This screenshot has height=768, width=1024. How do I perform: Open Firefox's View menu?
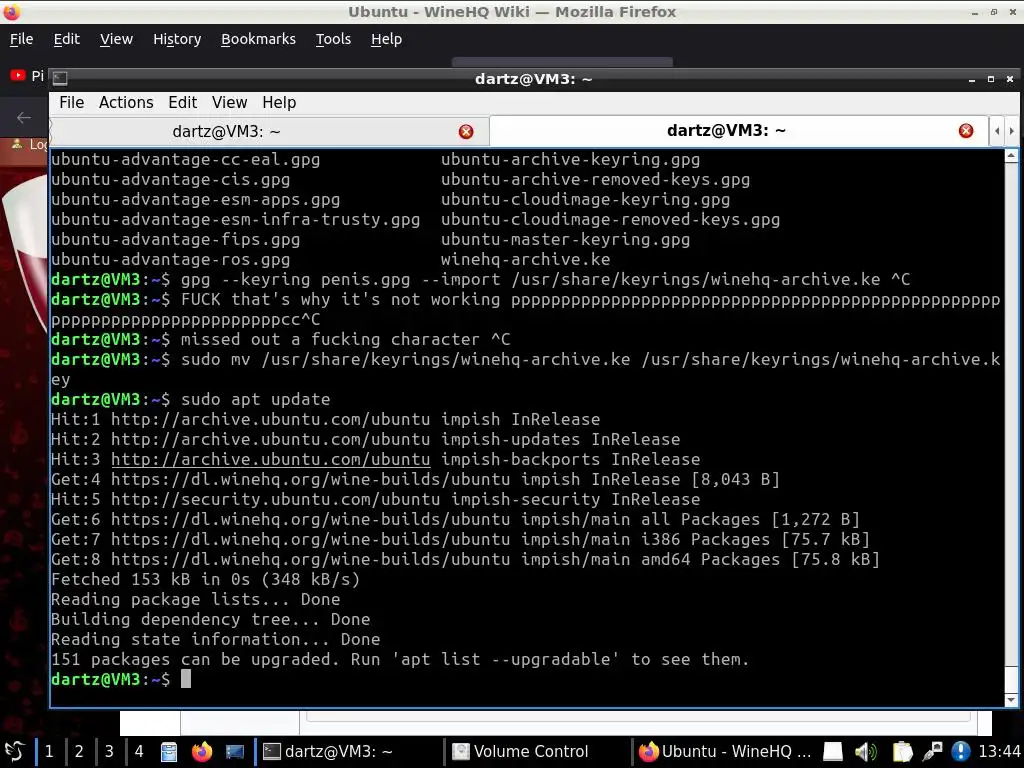click(116, 39)
